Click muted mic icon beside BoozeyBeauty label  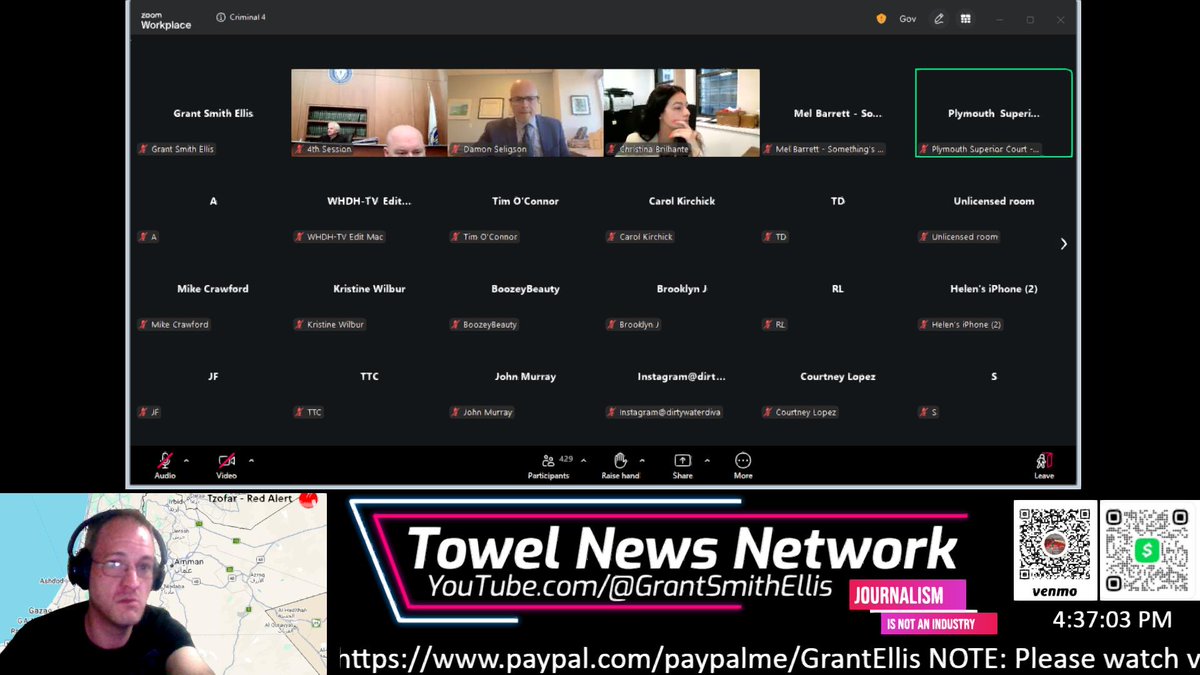[x=455, y=324]
